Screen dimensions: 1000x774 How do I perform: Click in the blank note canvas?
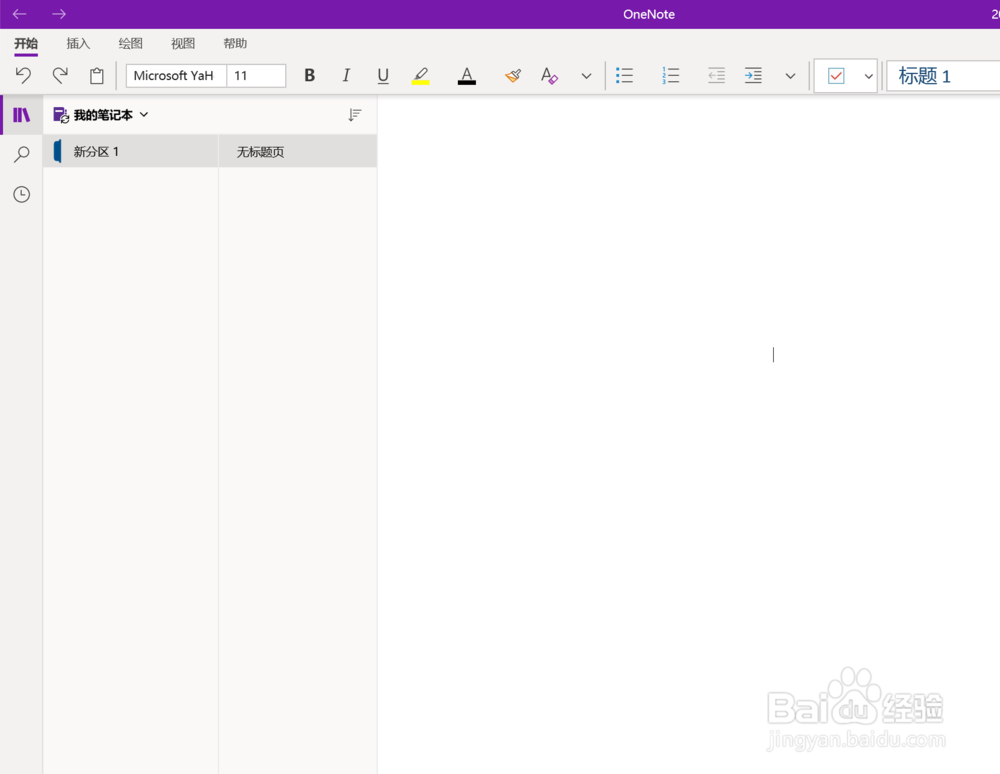coord(689,434)
